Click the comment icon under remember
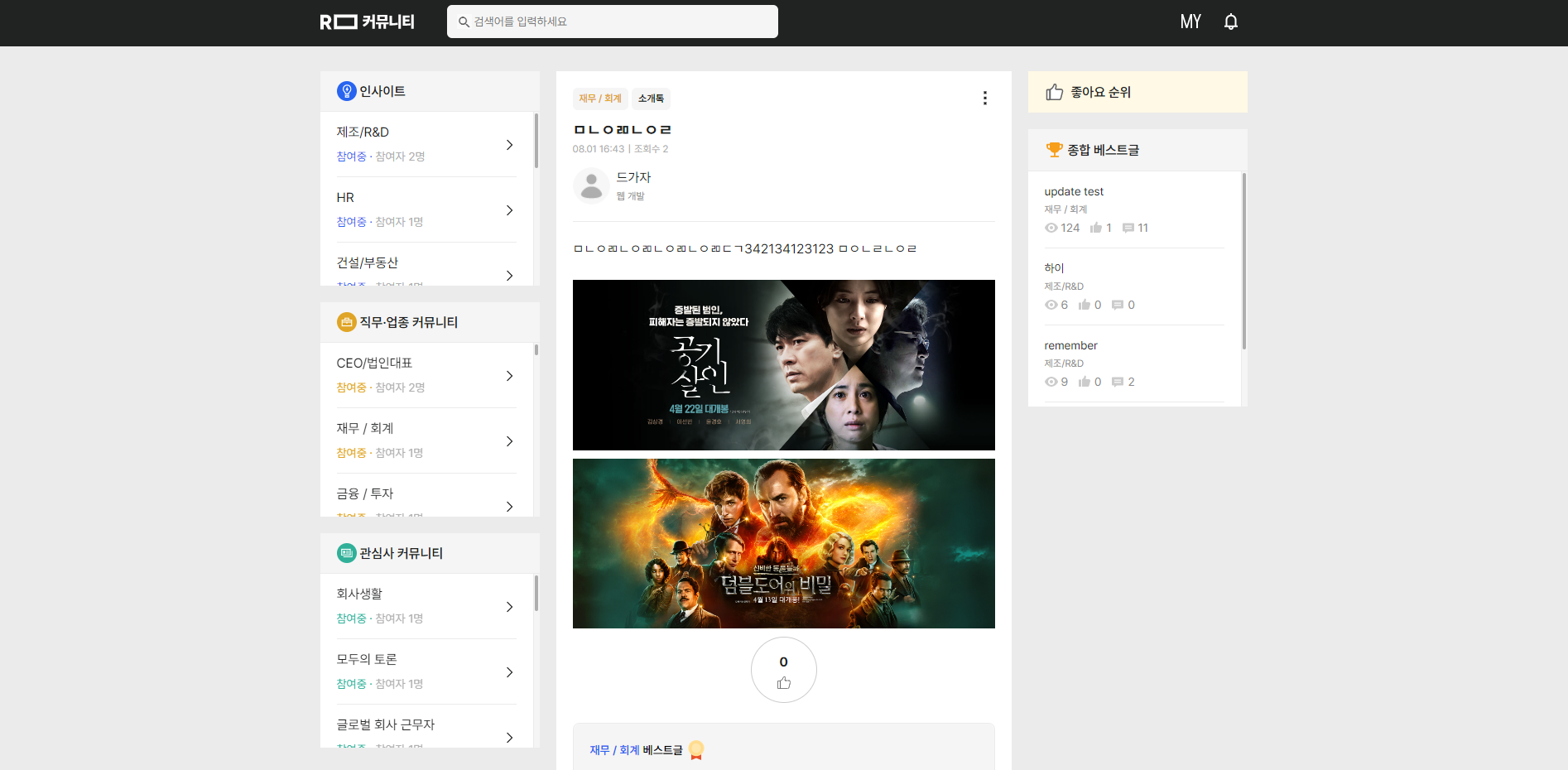Screen dimensions: 1568x770 (x=1118, y=382)
